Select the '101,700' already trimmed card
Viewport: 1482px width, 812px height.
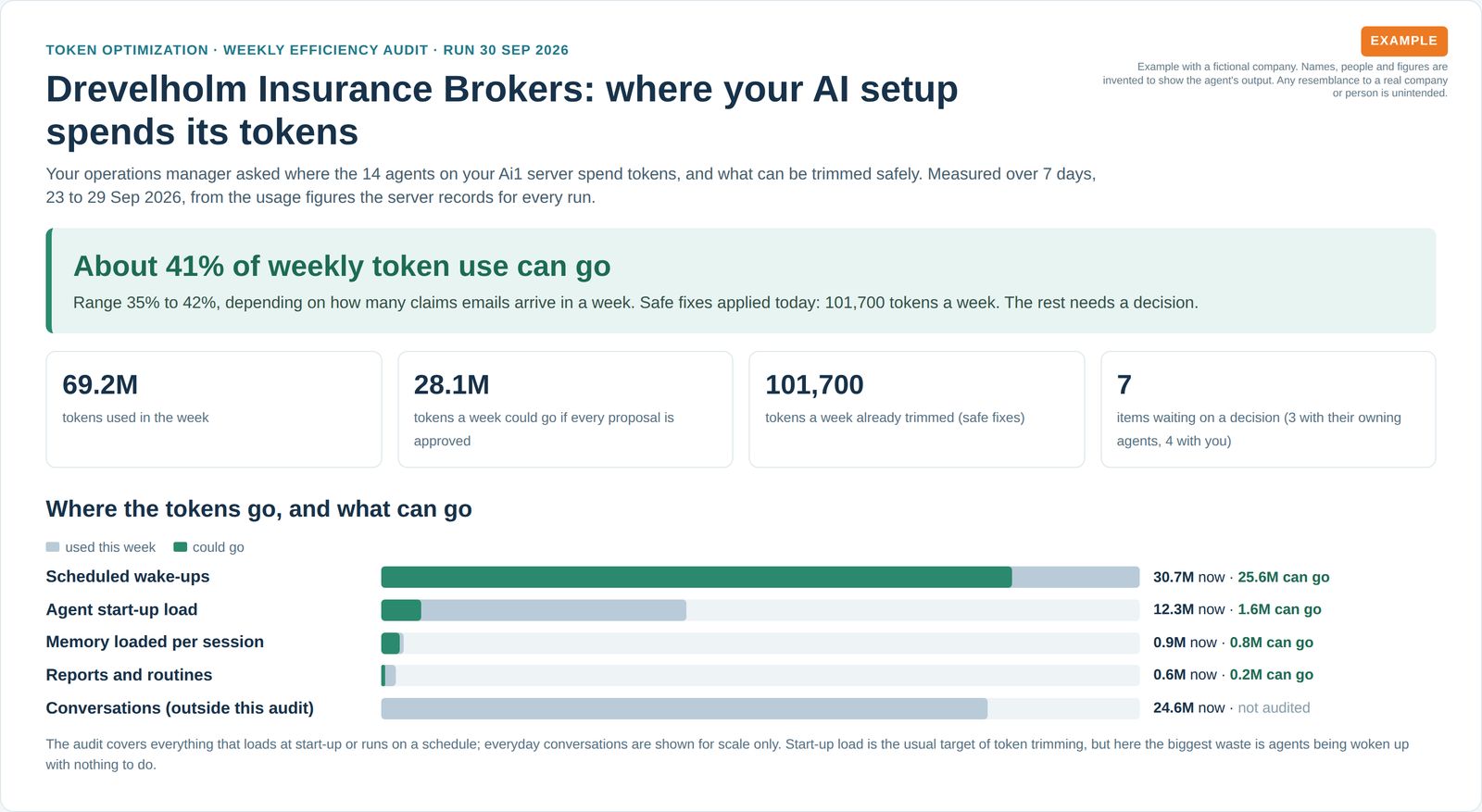click(x=917, y=409)
